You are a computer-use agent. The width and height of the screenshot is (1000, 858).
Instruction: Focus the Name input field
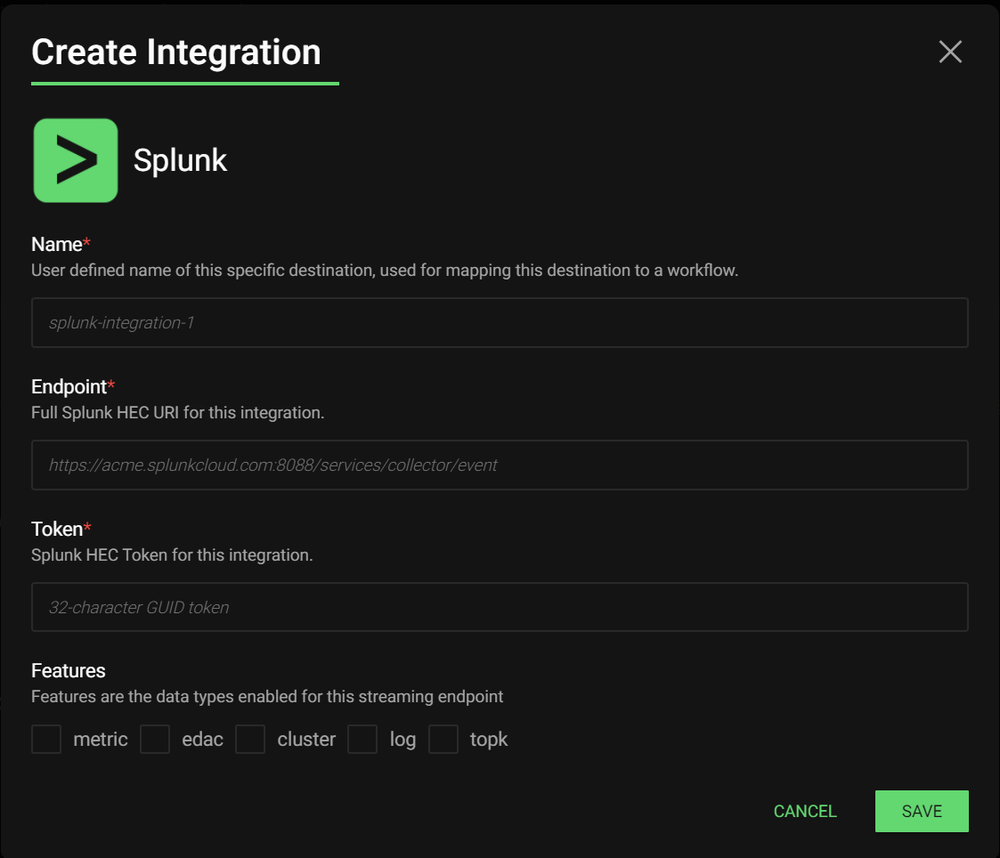(500, 323)
